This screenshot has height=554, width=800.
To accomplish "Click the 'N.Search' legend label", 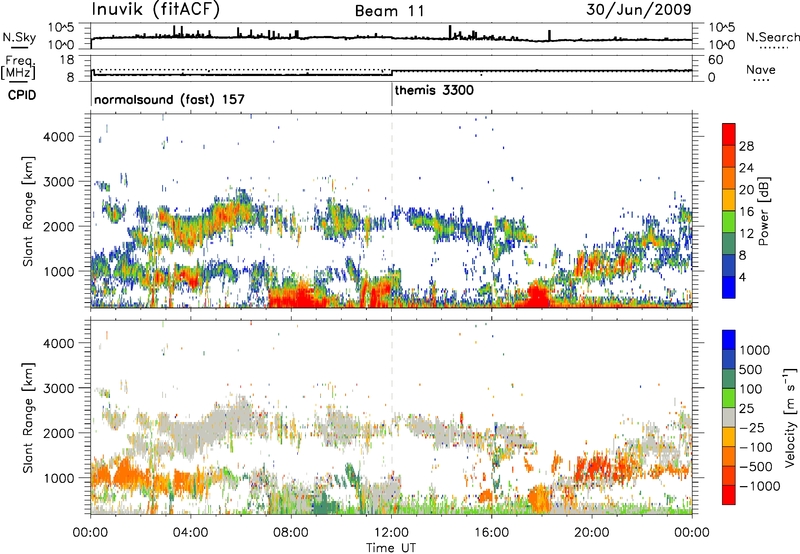I will tap(772, 37).
